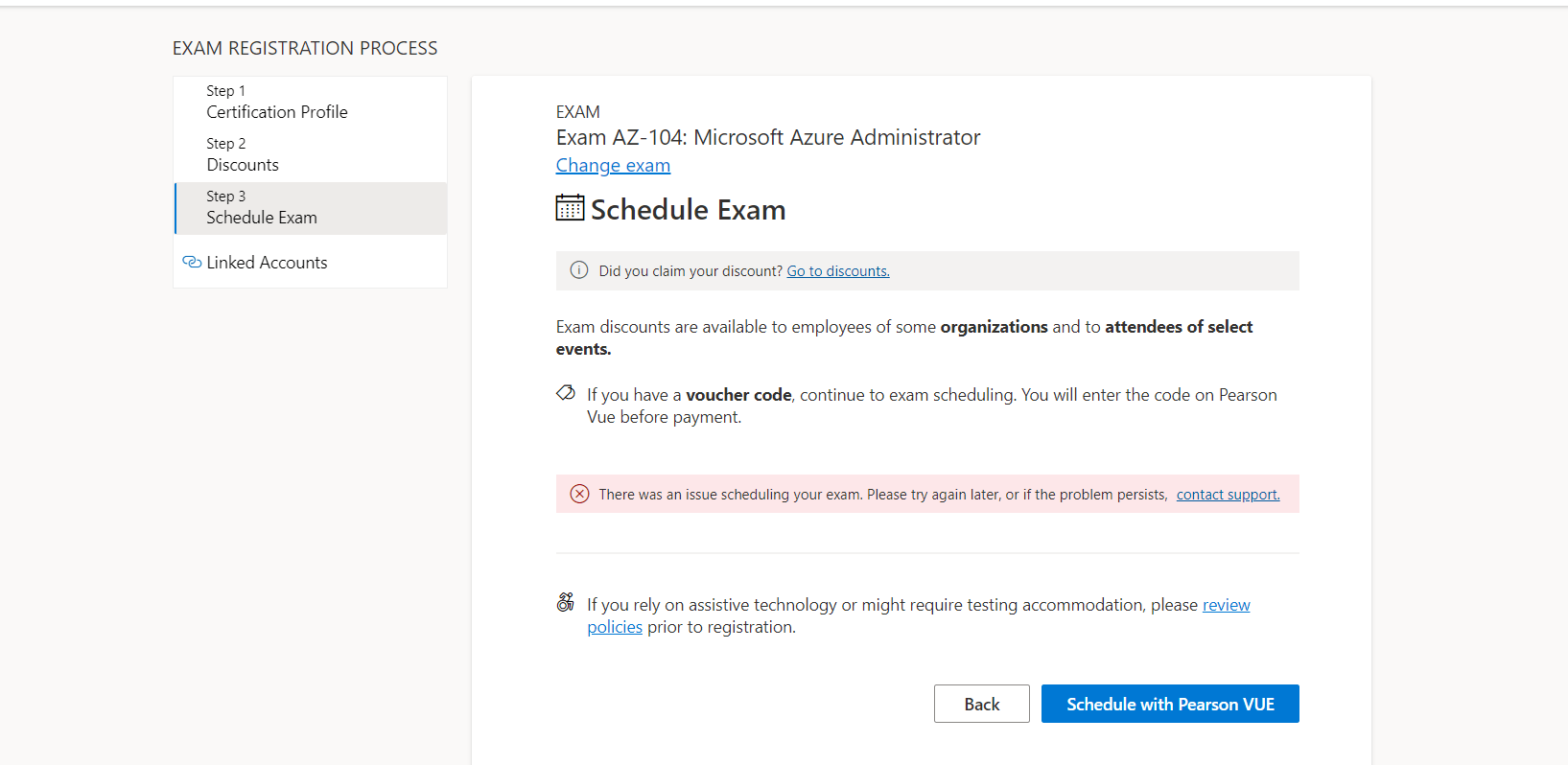
Task: Click the Exam Registration Process heading
Action: (x=305, y=48)
